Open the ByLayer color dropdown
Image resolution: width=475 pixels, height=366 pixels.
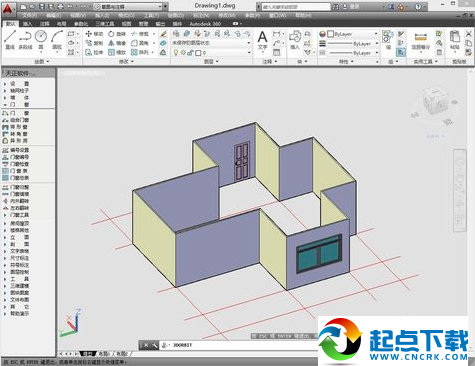click(353, 34)
